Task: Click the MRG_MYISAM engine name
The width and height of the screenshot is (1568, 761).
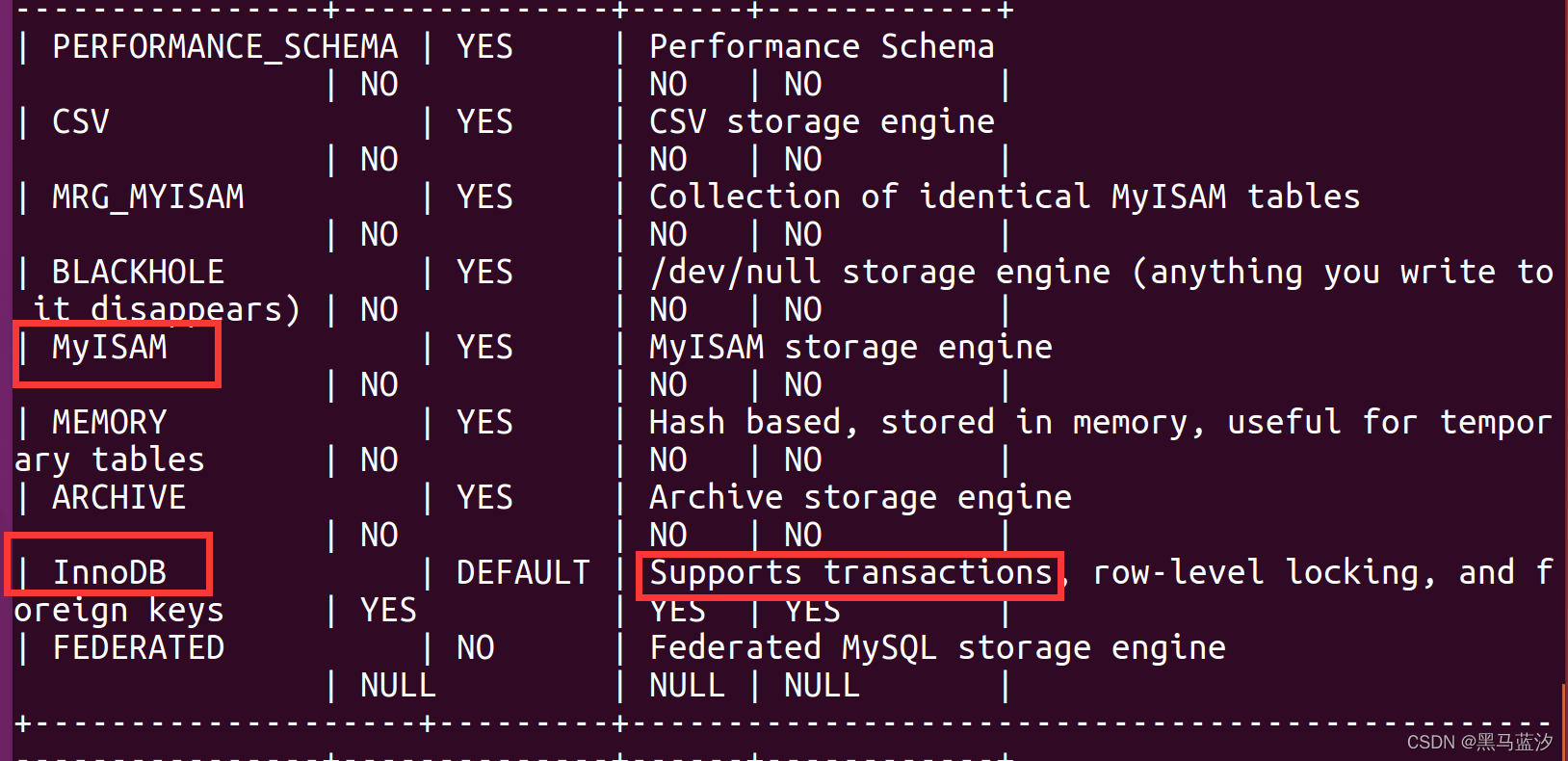Action: 148,197
